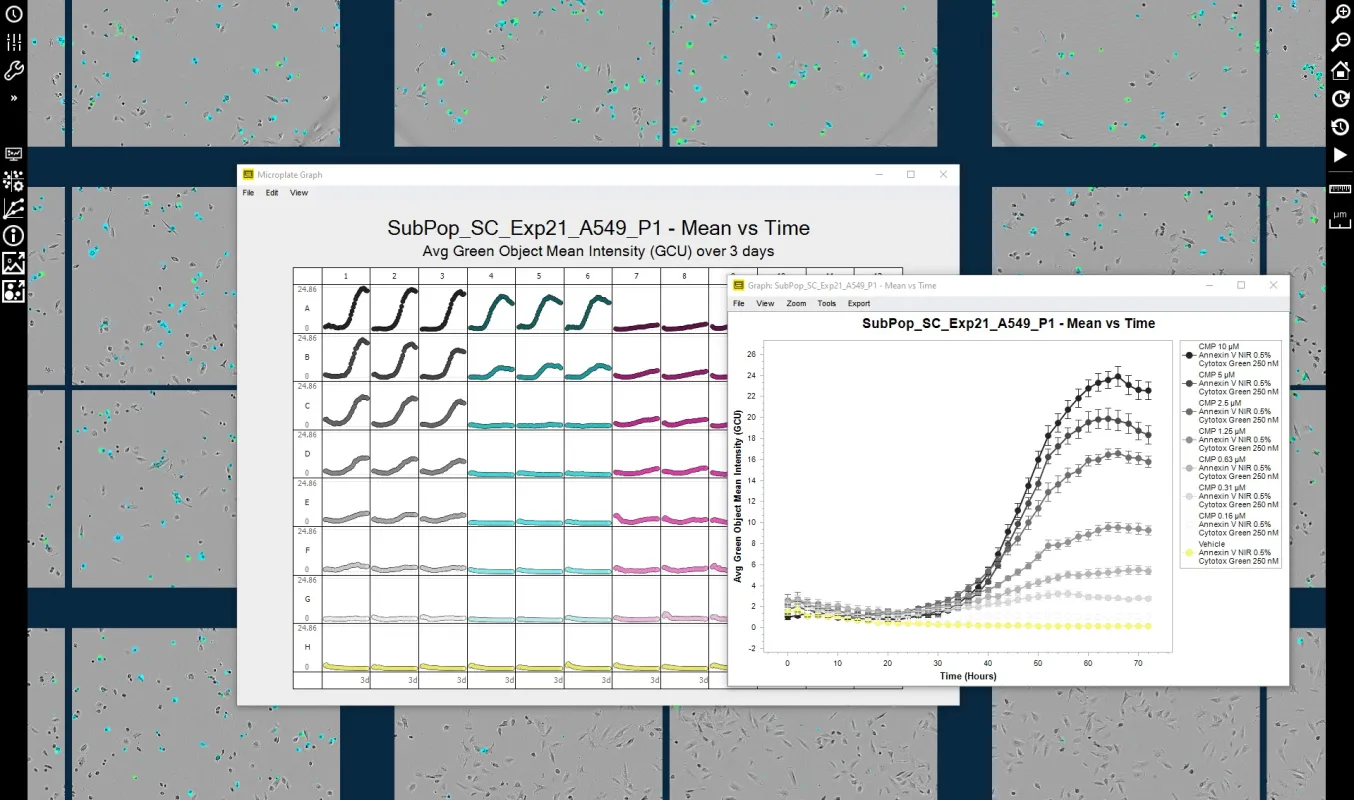Open Edit menu in Microplate Graph window
1354x800 pixels.
tap(272, 193)
